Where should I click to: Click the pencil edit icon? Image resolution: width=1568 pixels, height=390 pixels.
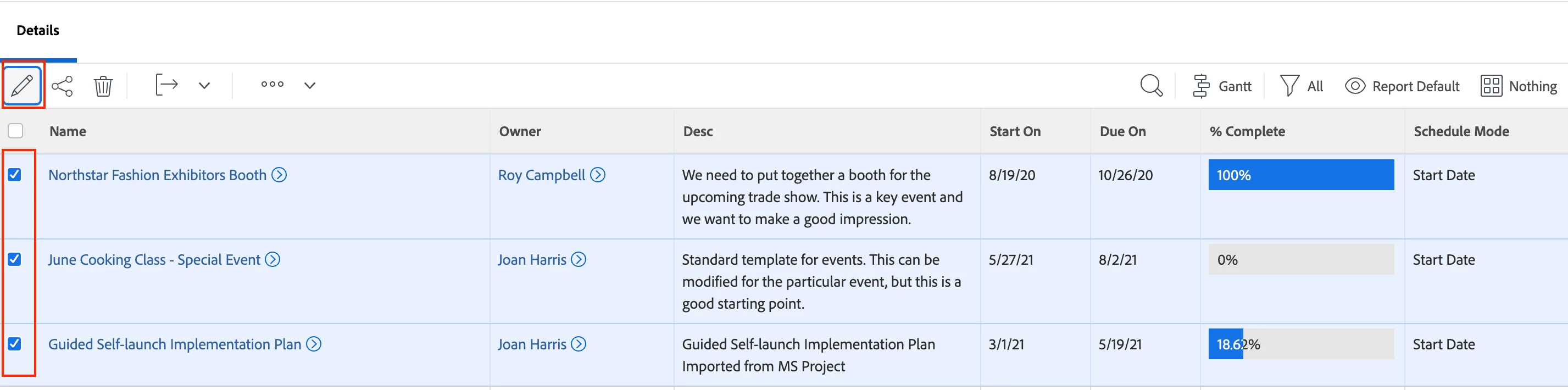pyautogui.click(x=23, y=85)
